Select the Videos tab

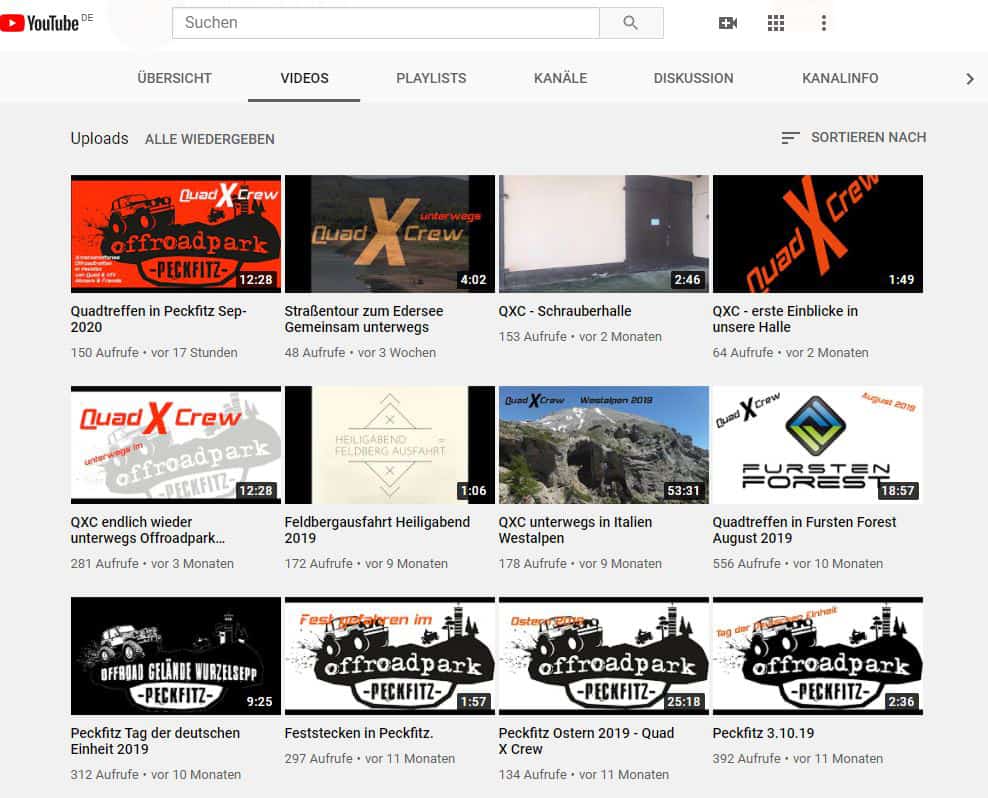(304, 78)
